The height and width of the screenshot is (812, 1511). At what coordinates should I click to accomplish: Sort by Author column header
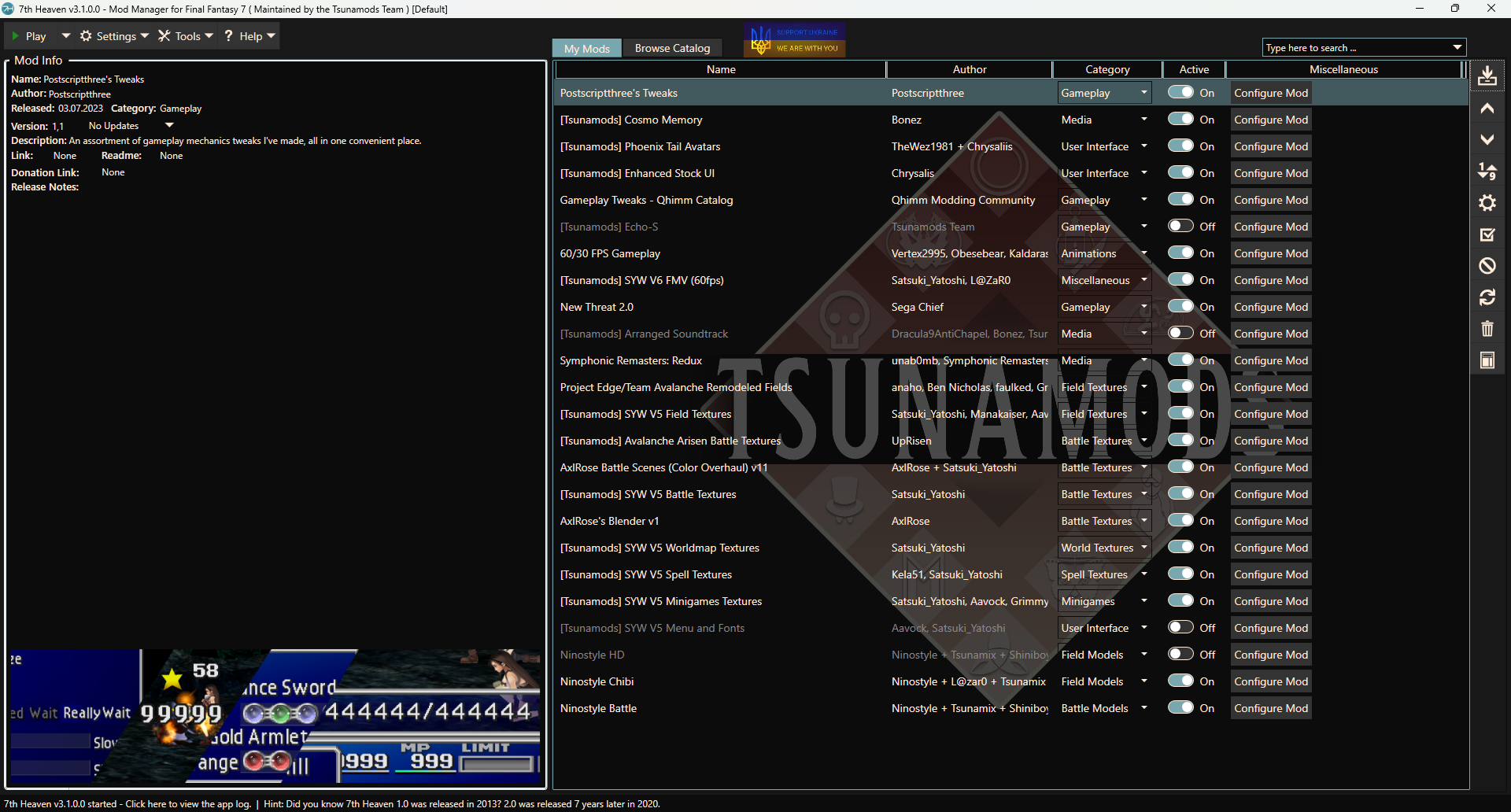(x=970, y=69)
